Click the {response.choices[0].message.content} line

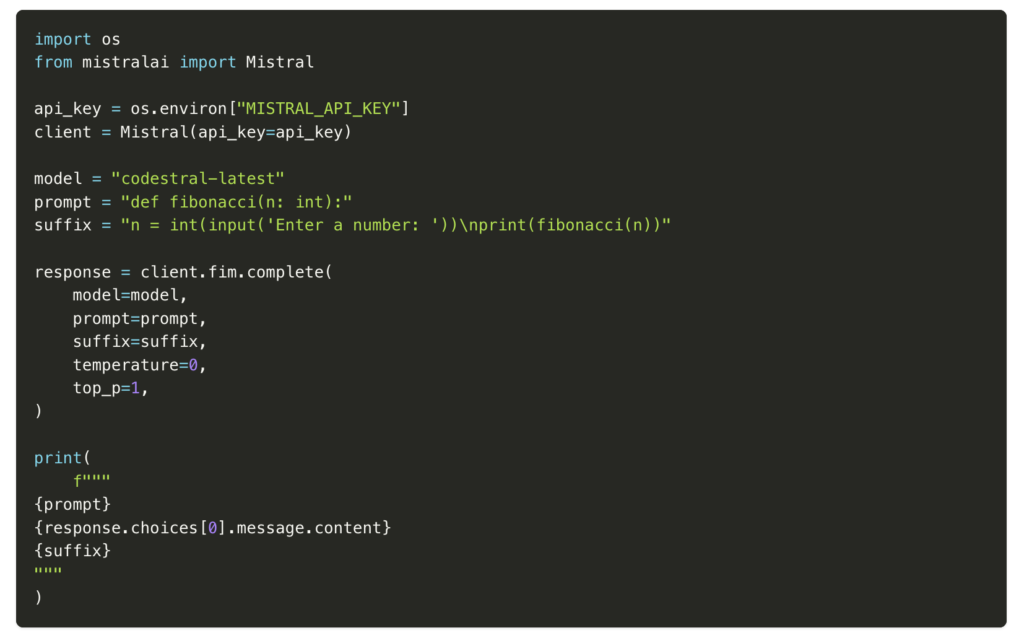pyautogui.click(x=212, y=527)
